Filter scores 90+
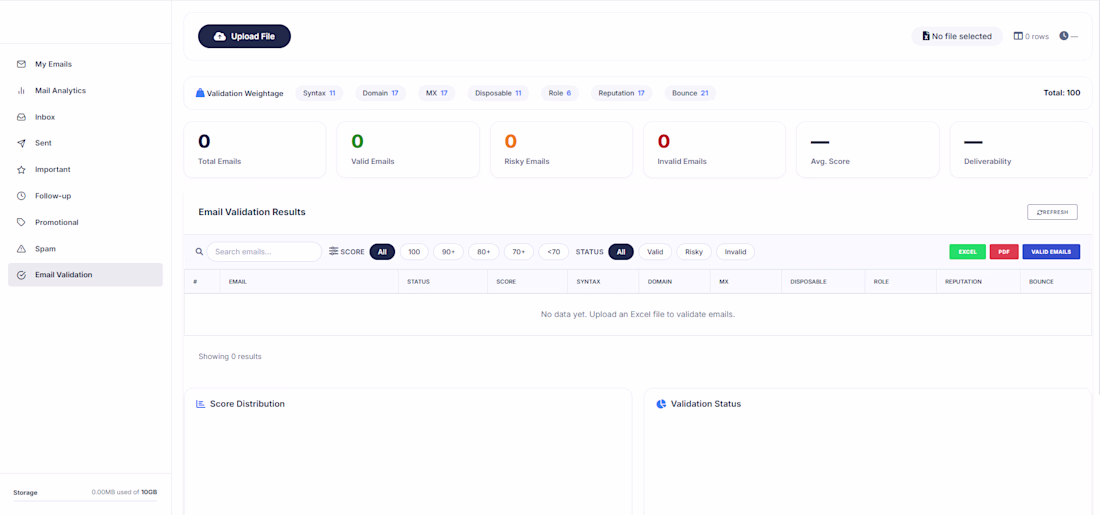The image size is (1100, 515). coord(449,252)
